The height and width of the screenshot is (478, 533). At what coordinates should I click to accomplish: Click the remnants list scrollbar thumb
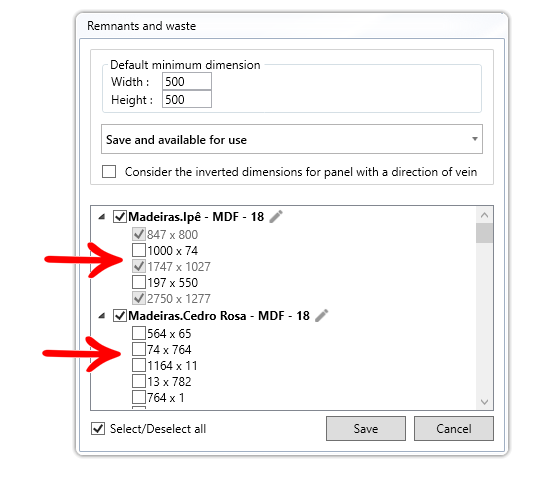(484, 233)
